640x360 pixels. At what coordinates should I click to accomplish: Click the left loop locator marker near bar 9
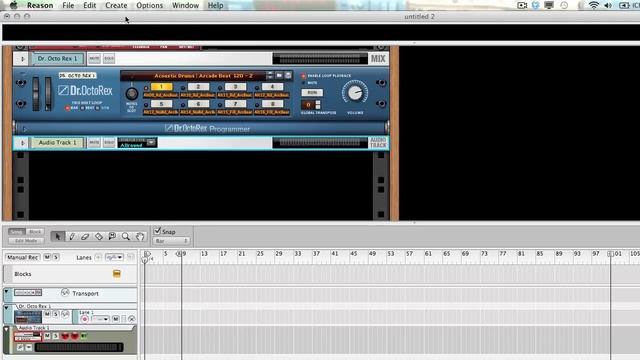[x=179, y=253]
